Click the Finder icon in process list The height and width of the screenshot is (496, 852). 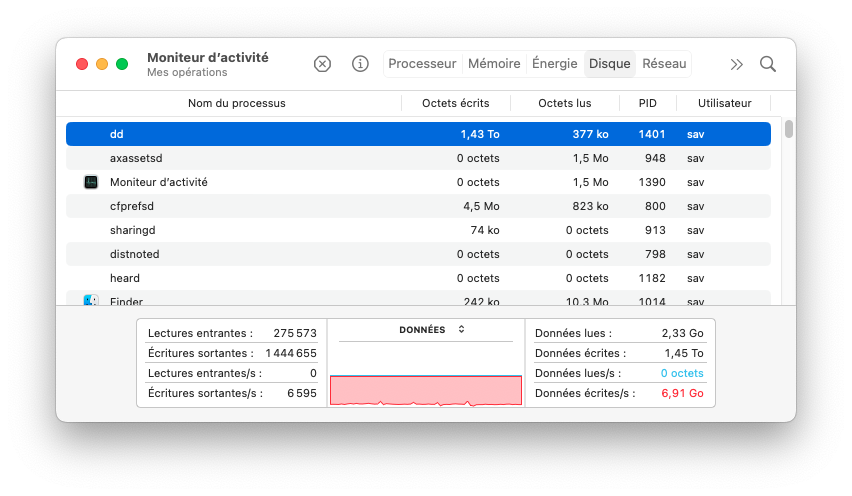(91, 300)
